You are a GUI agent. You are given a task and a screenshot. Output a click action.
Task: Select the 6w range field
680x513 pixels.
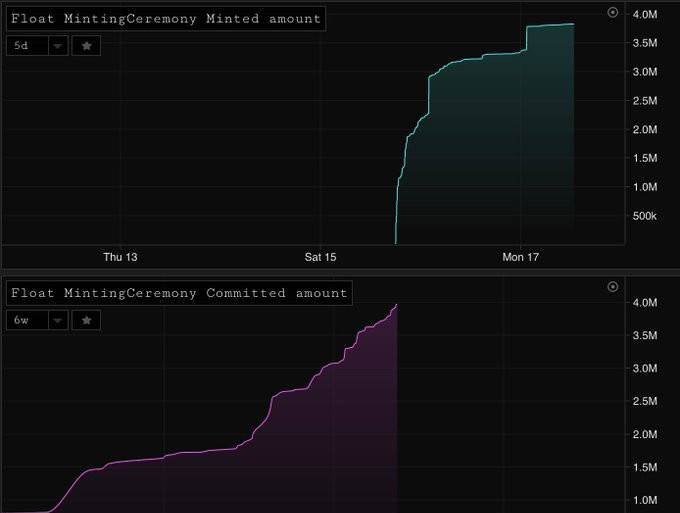[27, 320]
